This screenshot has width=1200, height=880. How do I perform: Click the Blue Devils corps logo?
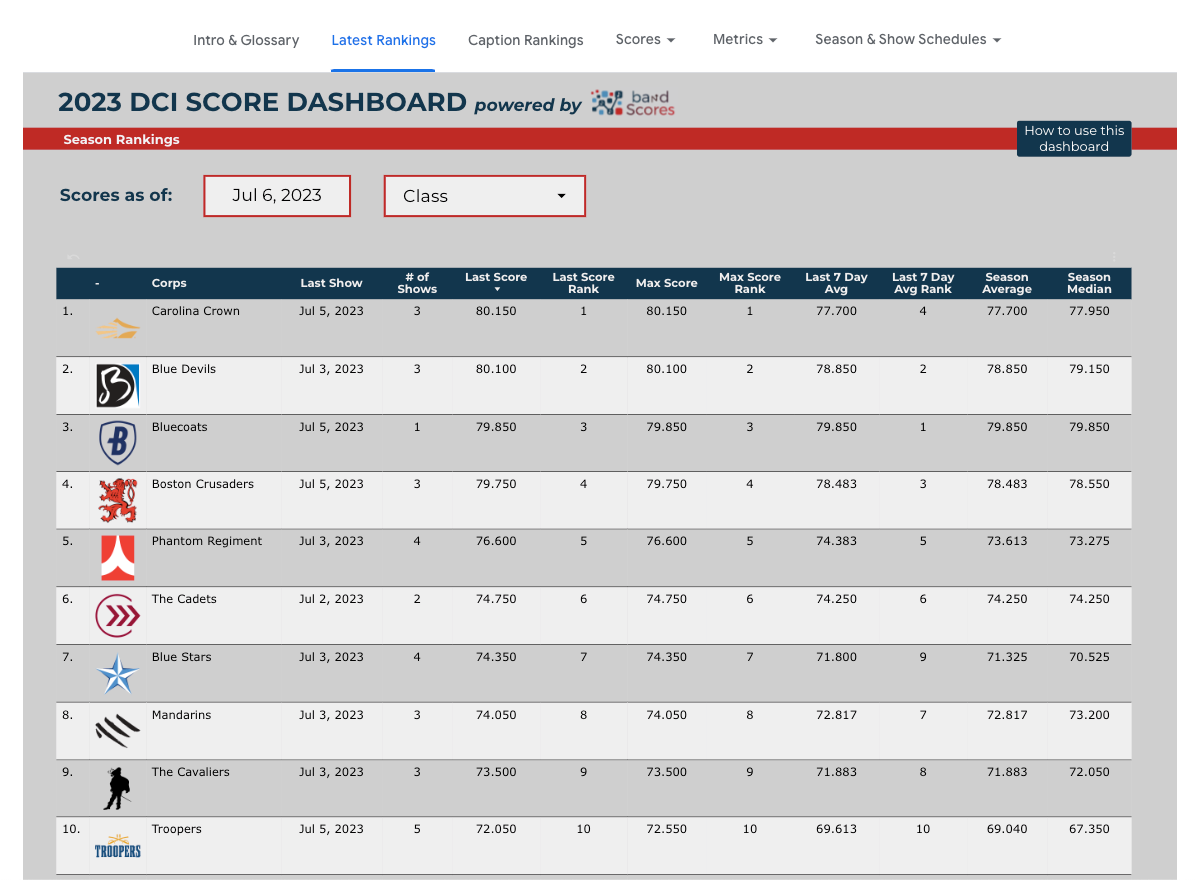tap(117, 385)
